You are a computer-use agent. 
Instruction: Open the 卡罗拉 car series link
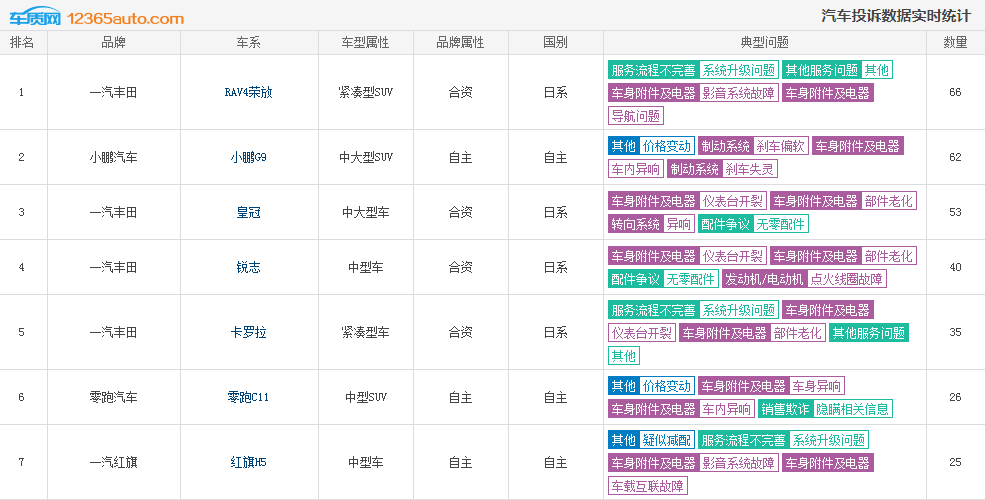tap(248, 332)
